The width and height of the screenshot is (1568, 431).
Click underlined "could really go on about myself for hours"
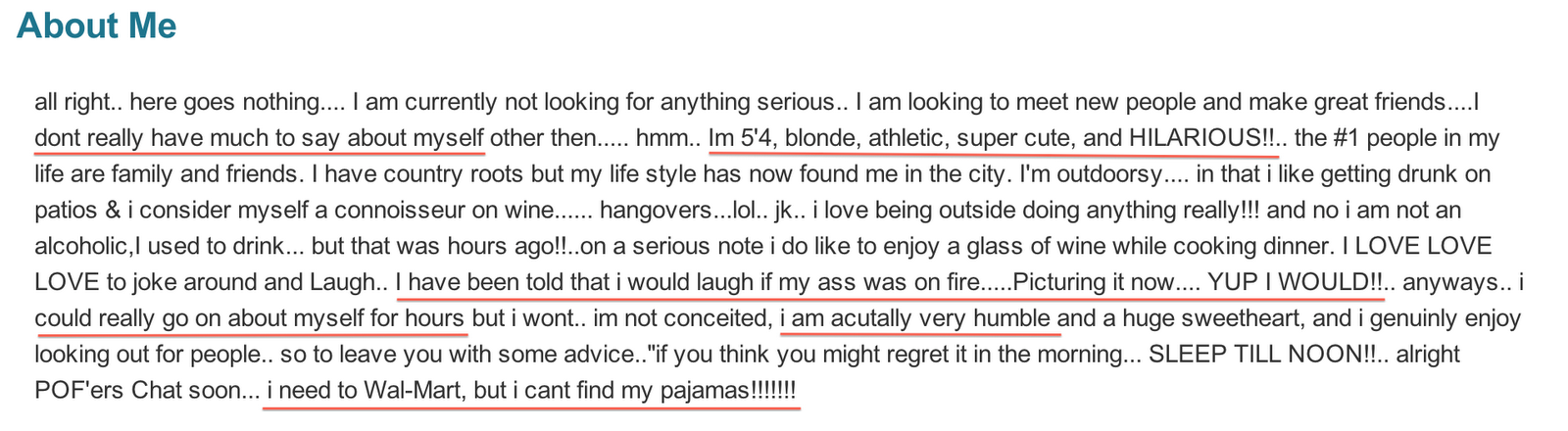tap(250, 318)
